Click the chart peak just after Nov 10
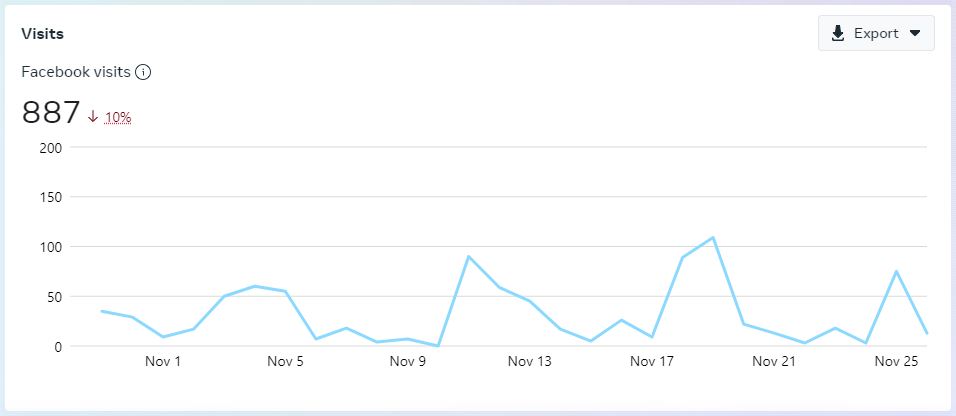Viewport: 956px width, 416px height. (x=469, y=257)
